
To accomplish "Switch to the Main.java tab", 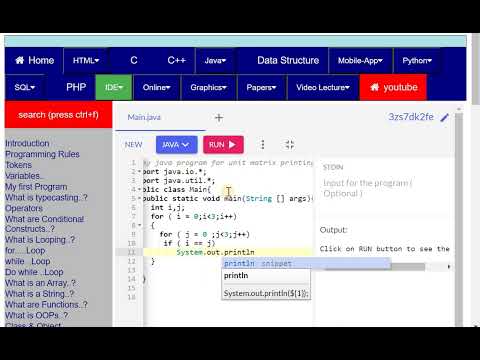I will point(144,117).
